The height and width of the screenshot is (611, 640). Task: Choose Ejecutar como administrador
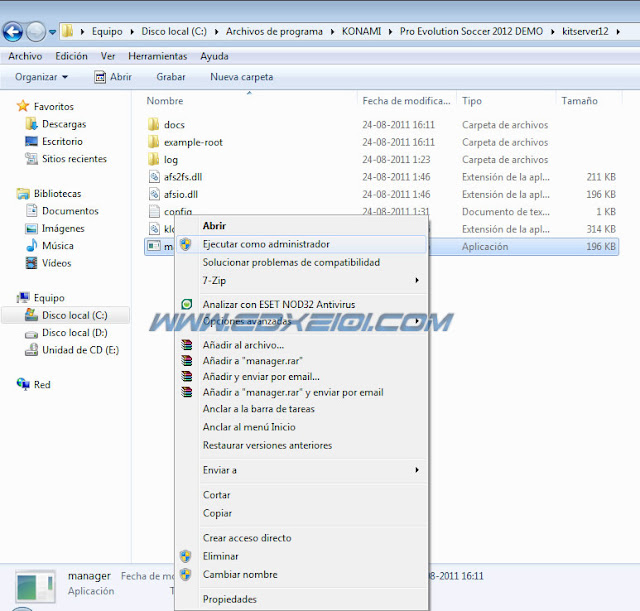301,244
